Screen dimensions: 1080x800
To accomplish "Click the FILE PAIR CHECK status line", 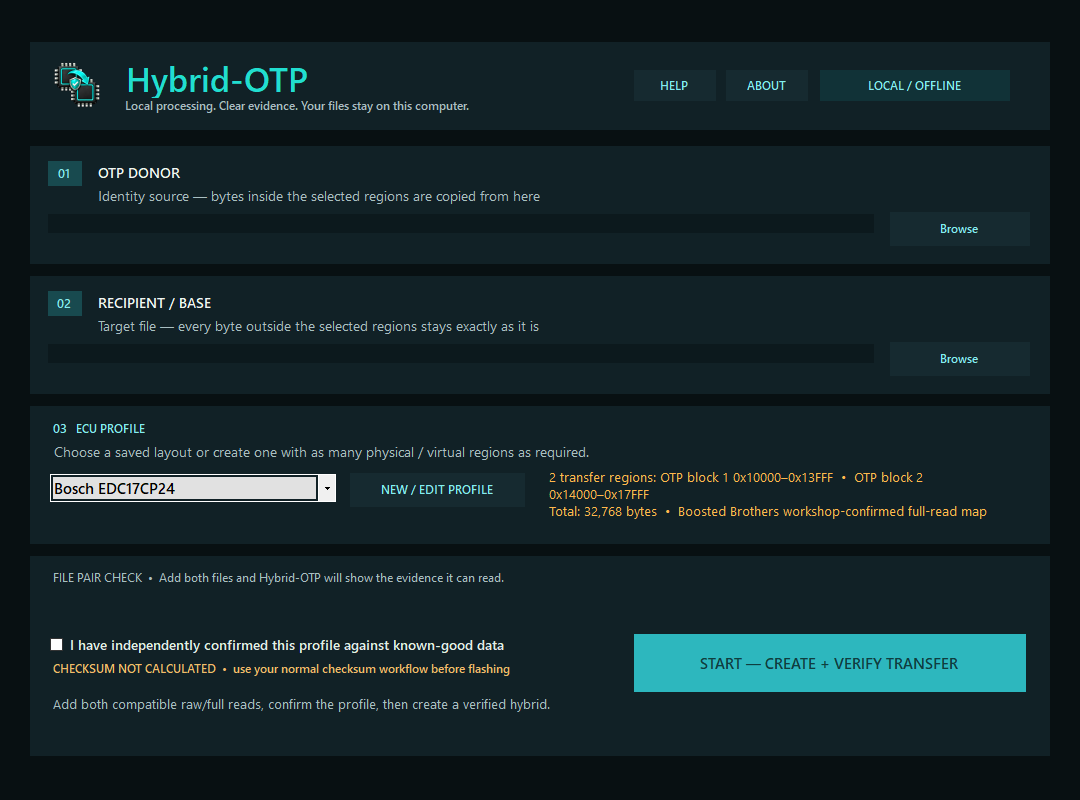I will [x=278, y=577].
